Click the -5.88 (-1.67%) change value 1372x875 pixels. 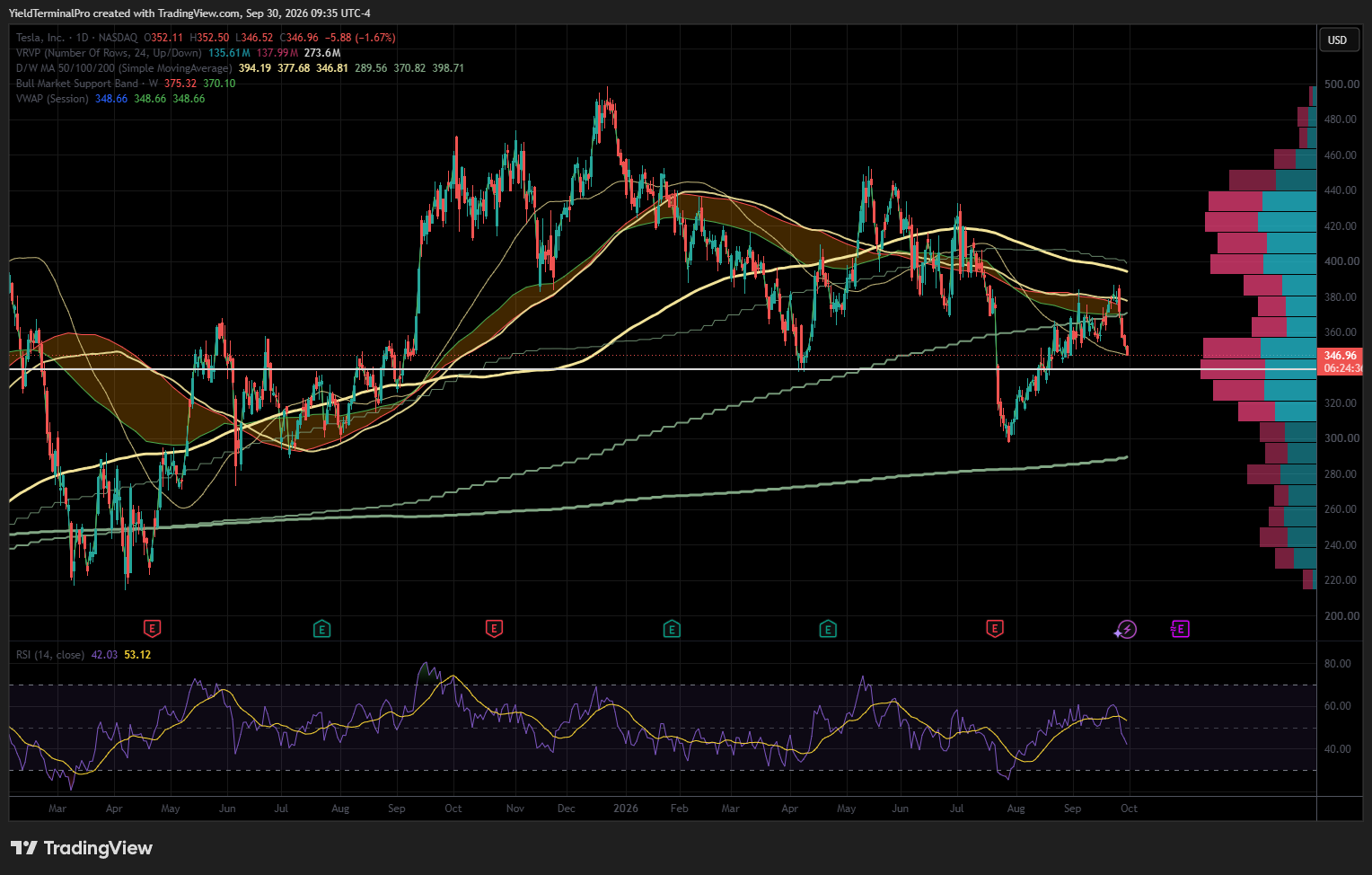pyautogui.click(x=360, y=38)
